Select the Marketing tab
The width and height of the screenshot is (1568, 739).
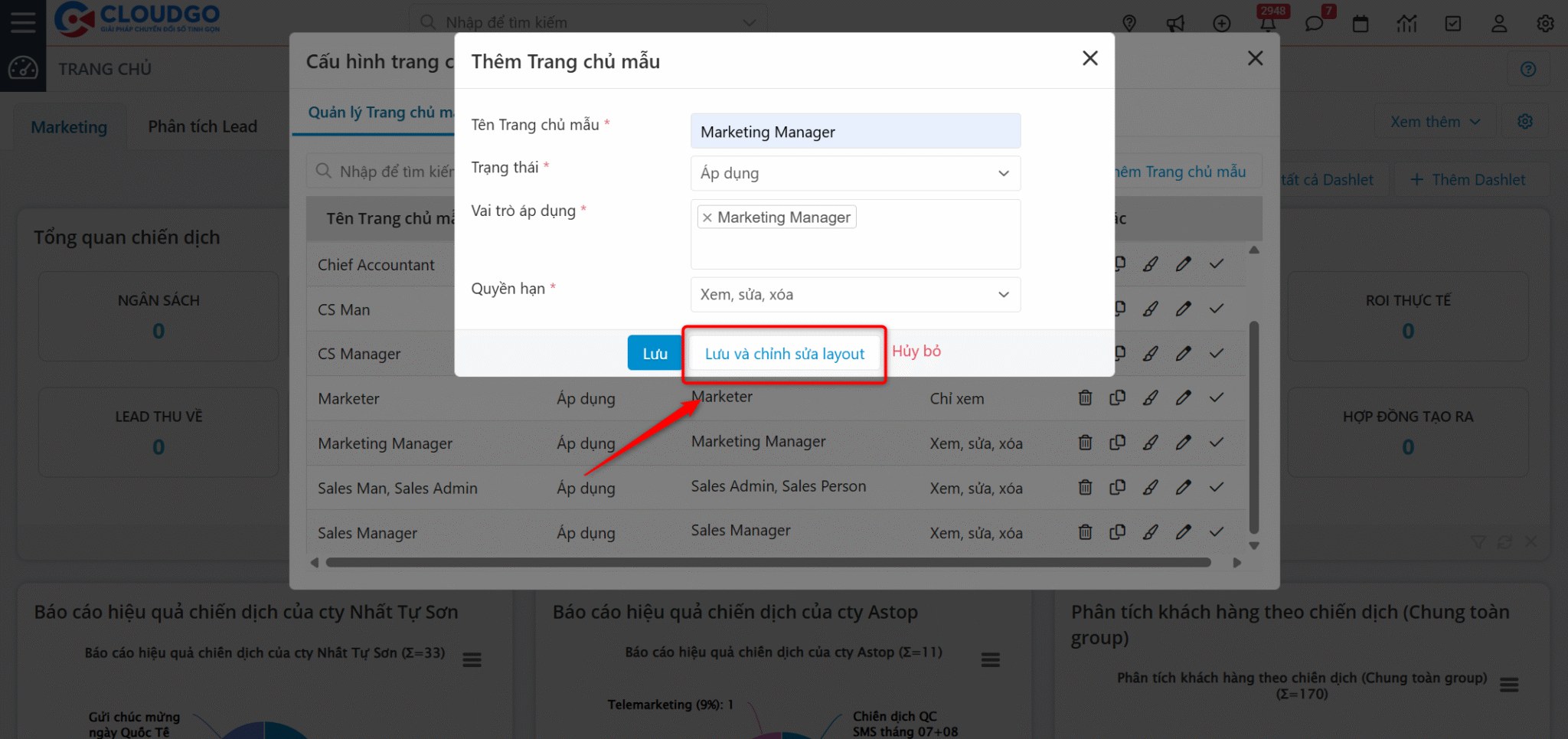[69, 127]
